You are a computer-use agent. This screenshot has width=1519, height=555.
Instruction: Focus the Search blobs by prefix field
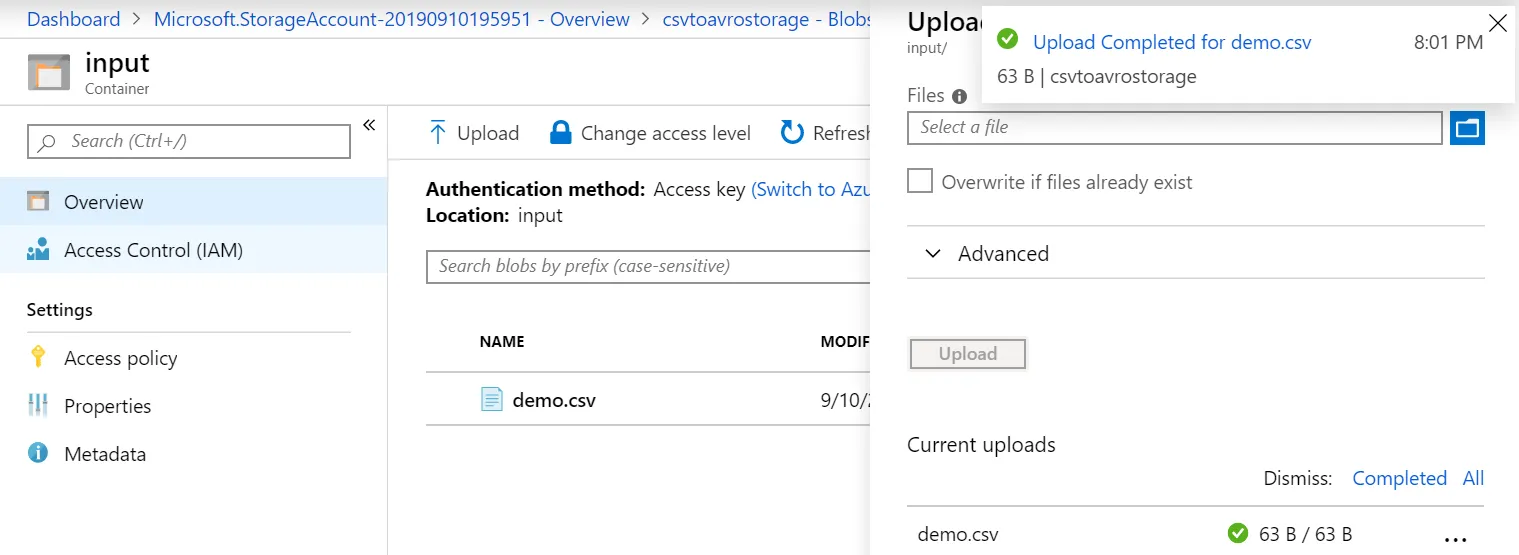click(650, 266)
